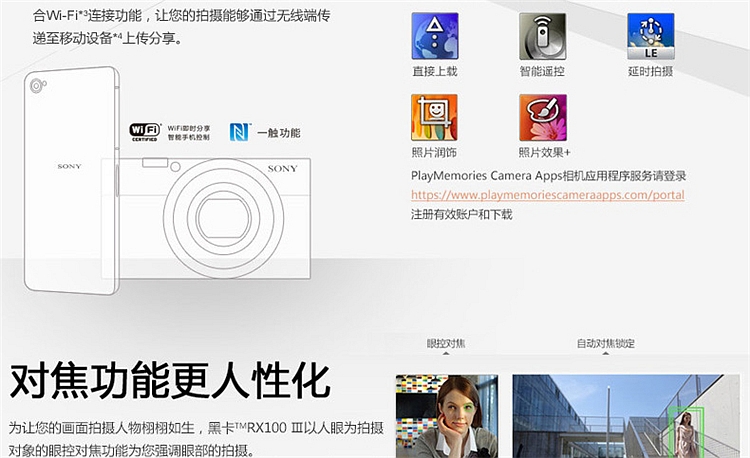Click the 对焦功能更人性化 heading
750x458 pixels.
coord(170,381)
